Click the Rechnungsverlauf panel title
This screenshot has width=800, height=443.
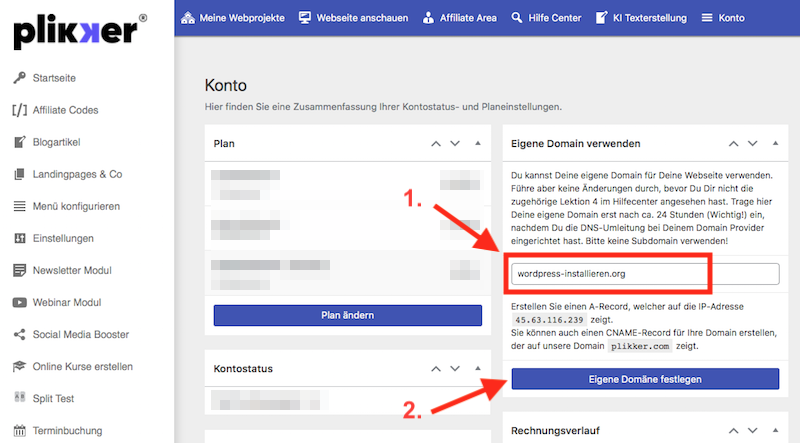point(555,431)
